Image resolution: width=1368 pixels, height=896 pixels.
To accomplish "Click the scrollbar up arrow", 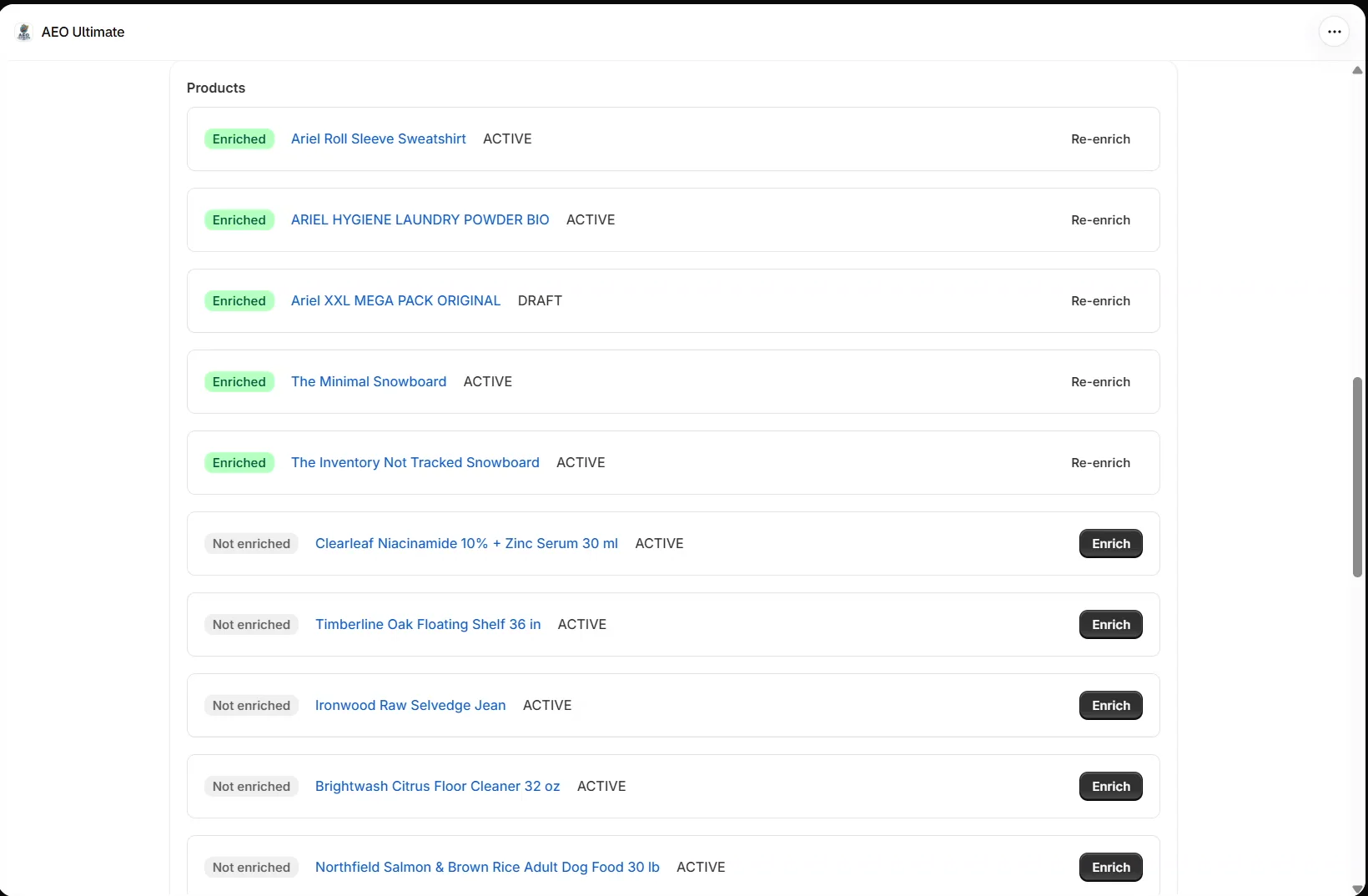I will pyautogui.click(x=1357, y=70).
